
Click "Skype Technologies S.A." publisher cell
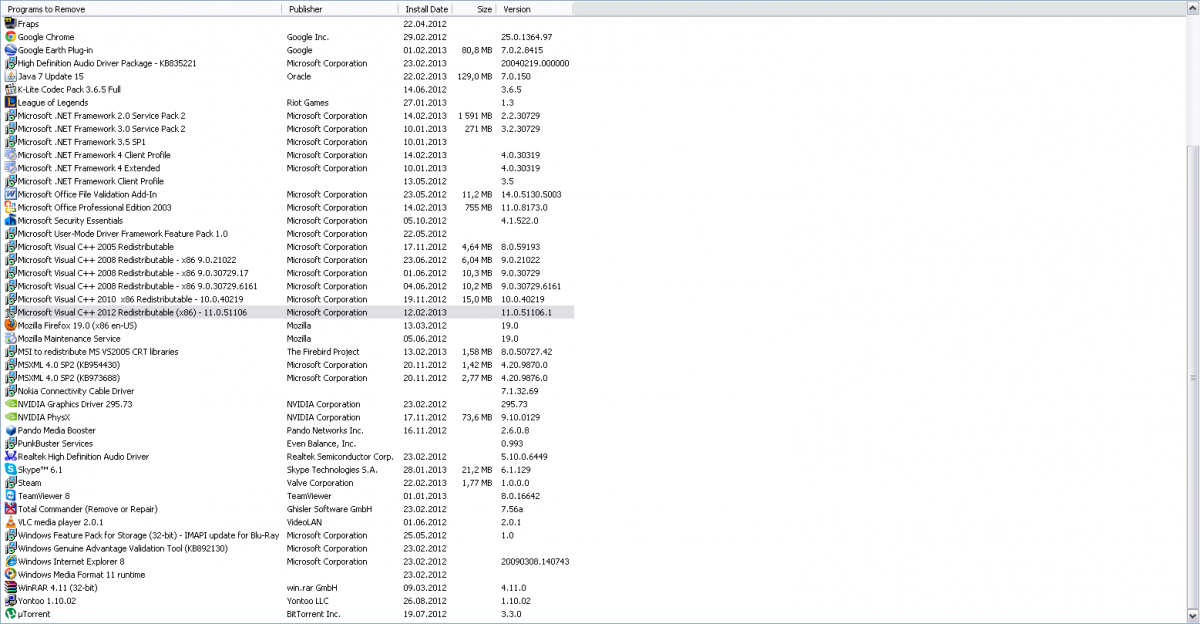[332, 469]
